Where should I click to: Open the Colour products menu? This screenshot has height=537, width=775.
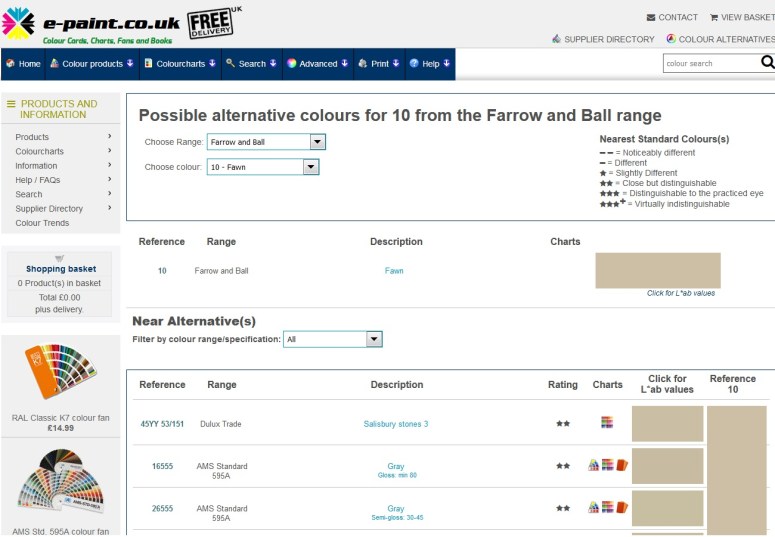(92, 63)
